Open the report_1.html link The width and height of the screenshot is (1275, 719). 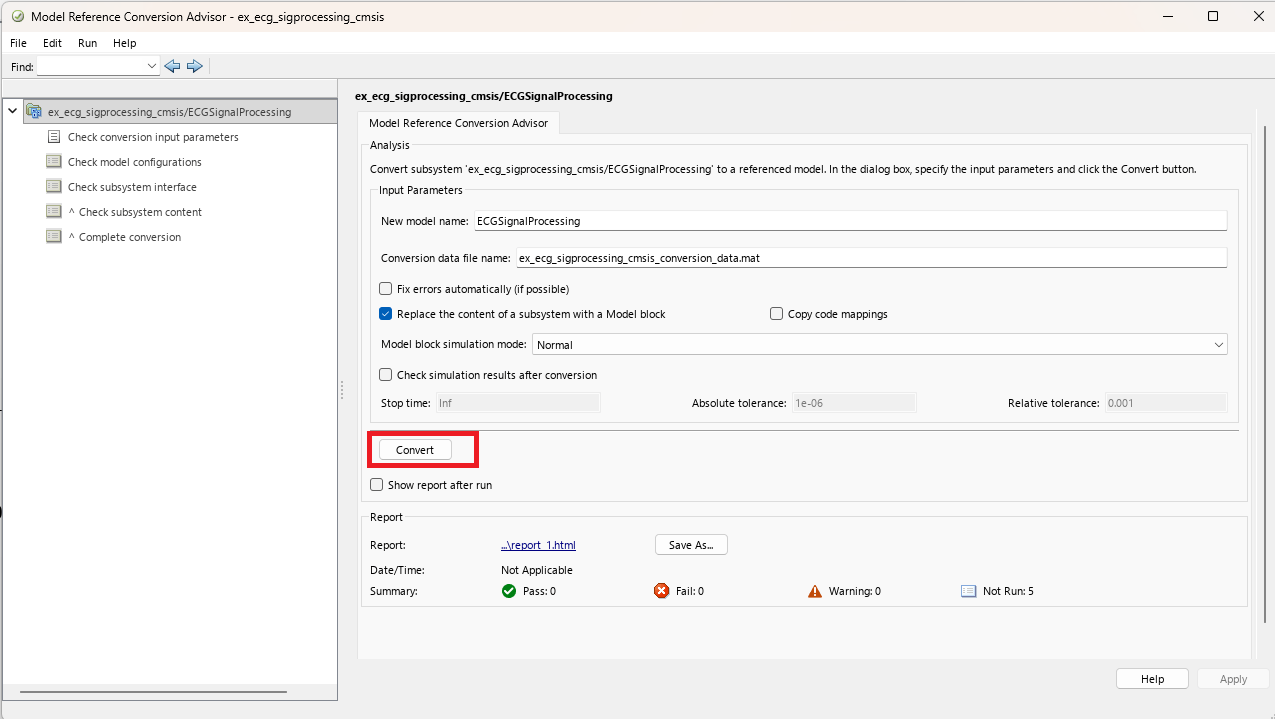tap(538, 545)
